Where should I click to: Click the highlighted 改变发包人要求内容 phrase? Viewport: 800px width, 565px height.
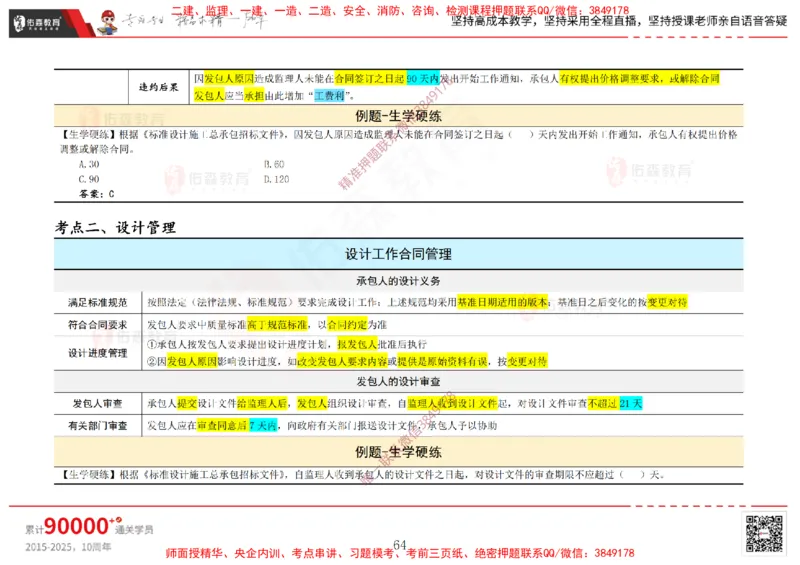[342, 361]
